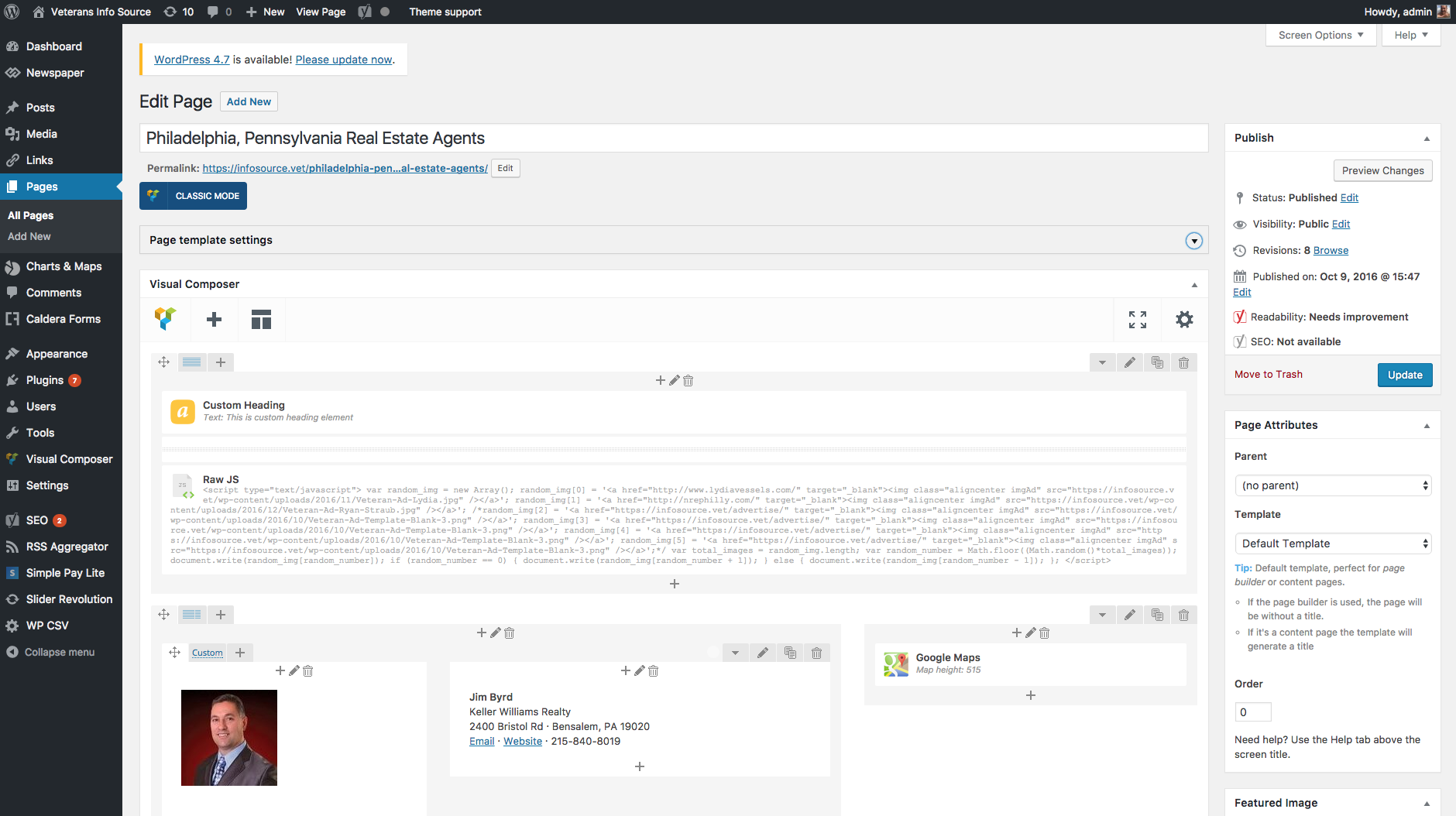Open the WordPress logo menu

[x=12, y=12]
